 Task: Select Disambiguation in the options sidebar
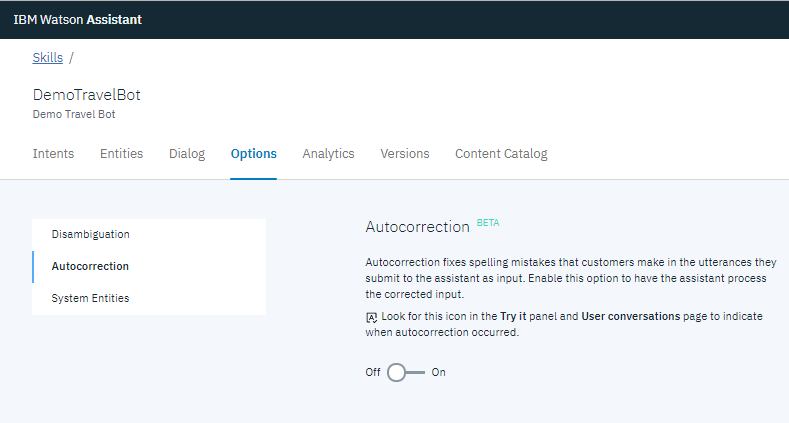pyautogui.click(x=149, y=234)
